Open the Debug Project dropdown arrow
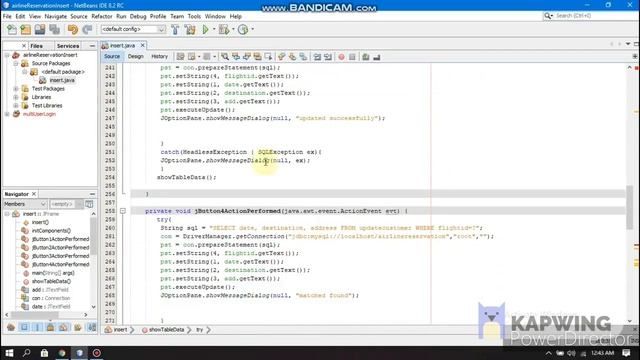The height and width of the screenshot is (360, 640). [x=233, y=29]
